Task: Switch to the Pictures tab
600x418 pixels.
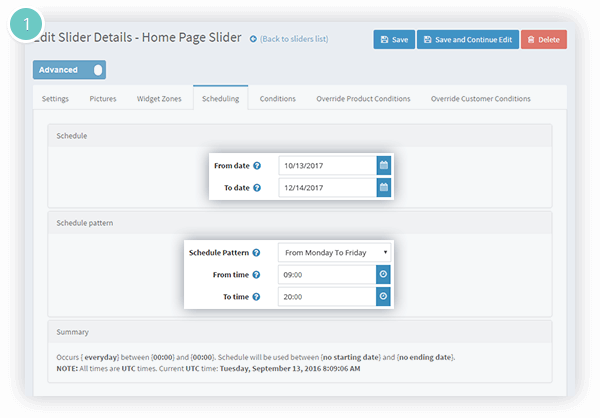Action: [x=103, y=99]
